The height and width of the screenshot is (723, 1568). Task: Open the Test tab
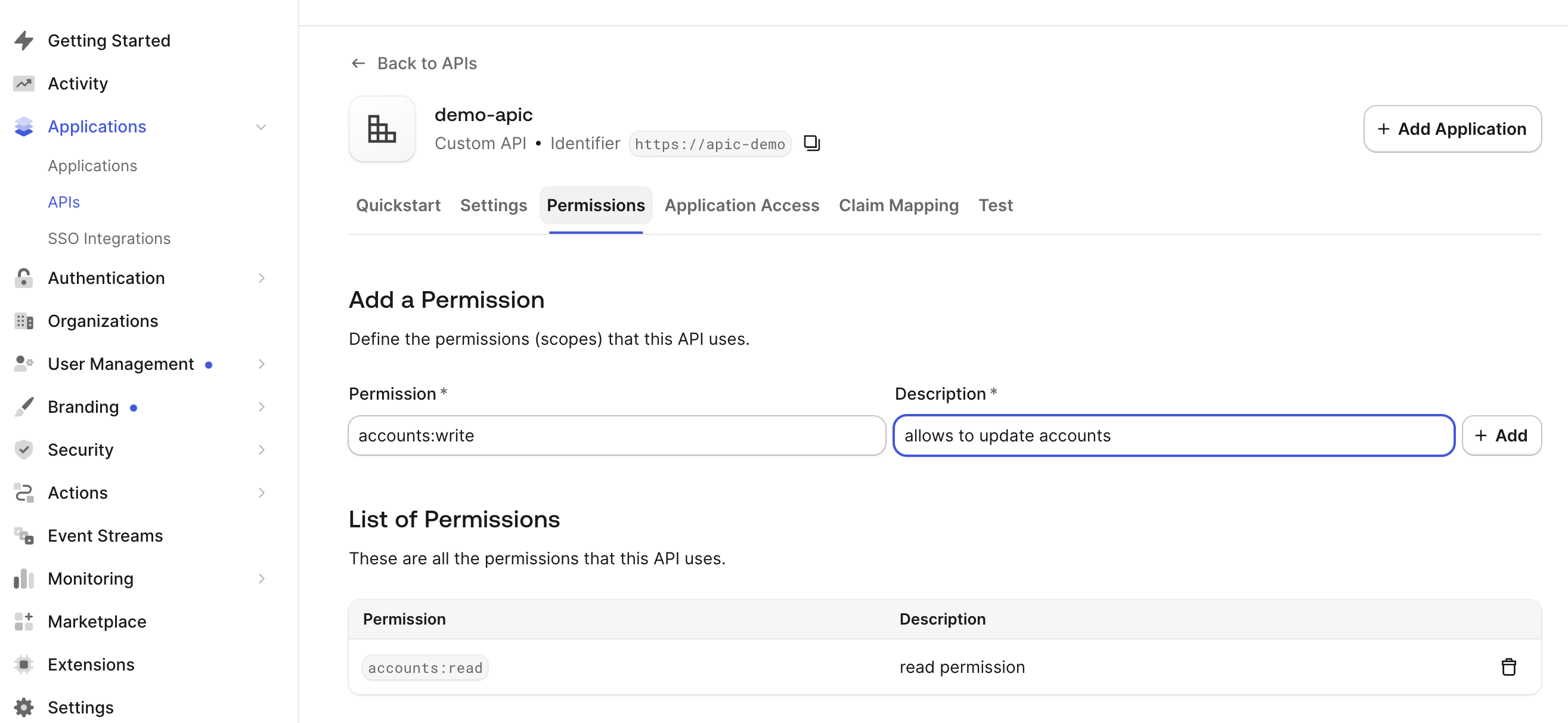[x=995, y=205]
